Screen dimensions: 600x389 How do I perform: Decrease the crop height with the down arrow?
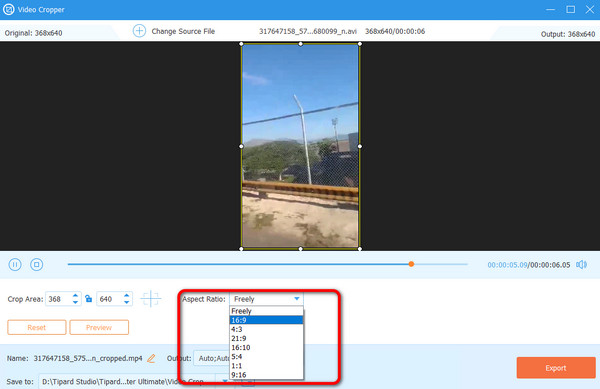pos(127,302)
